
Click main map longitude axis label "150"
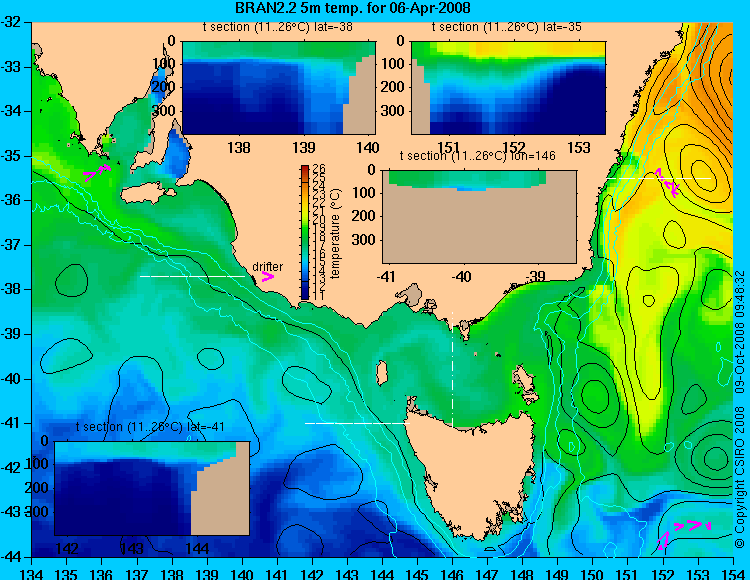(x=593, y=573)
